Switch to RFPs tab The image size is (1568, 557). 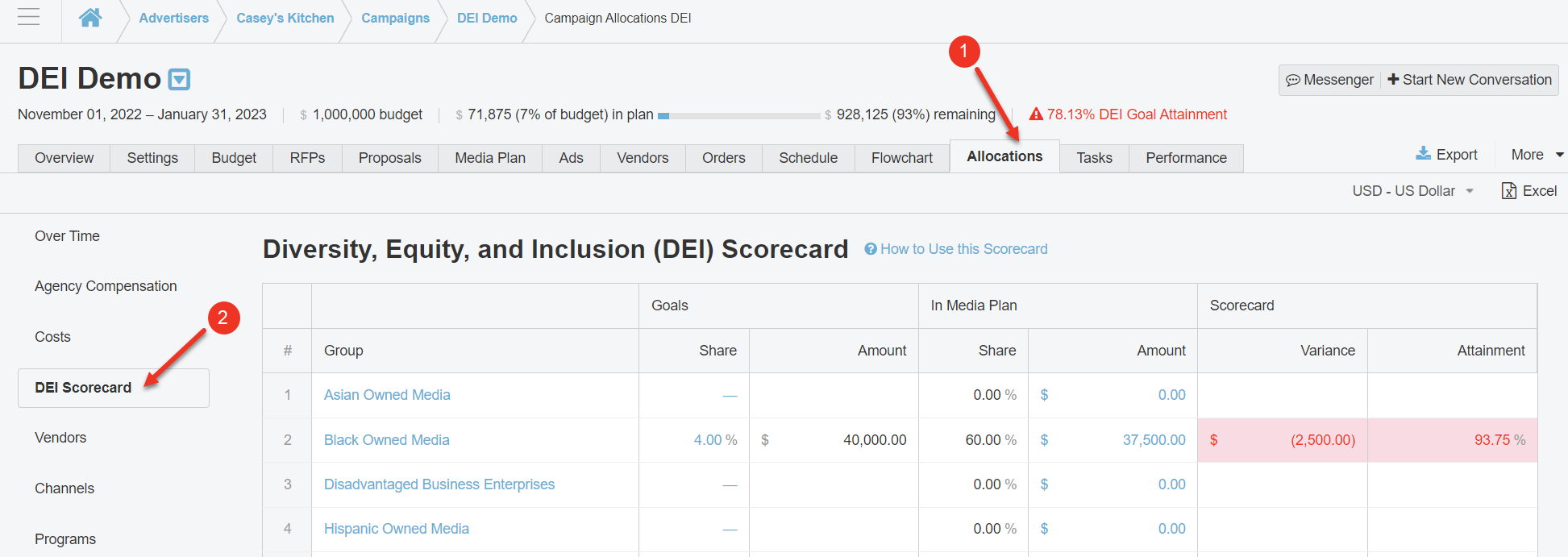click(x=307, y=158)
